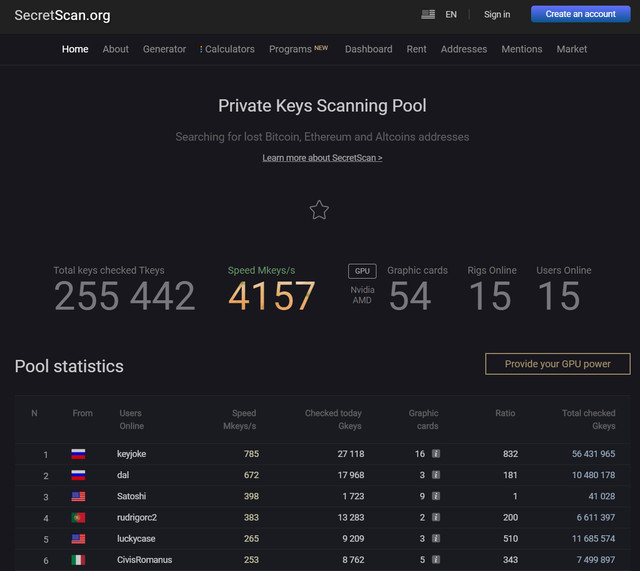Go to the Home menu item
Image resolution: width=640 pixels, height=571 pixels.
click(75, 49)
